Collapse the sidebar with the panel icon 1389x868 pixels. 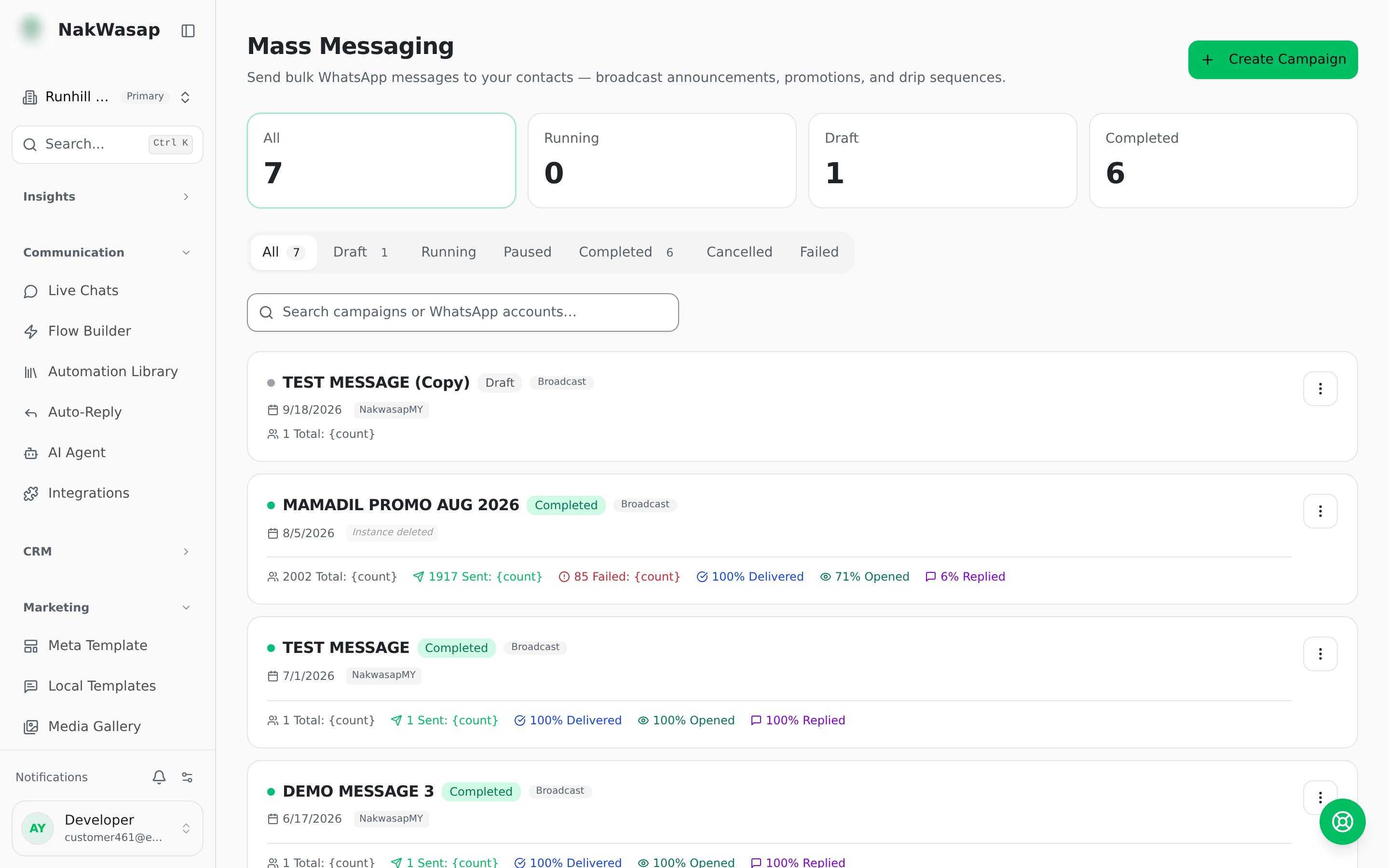coord(188,30)
